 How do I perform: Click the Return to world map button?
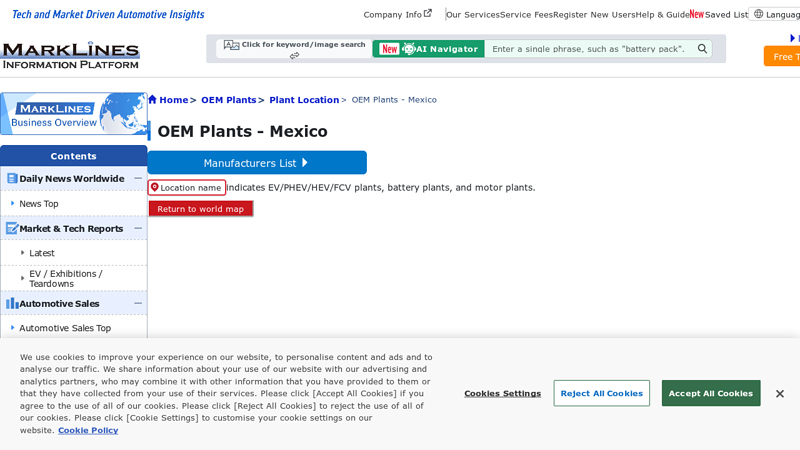[201, 209]
